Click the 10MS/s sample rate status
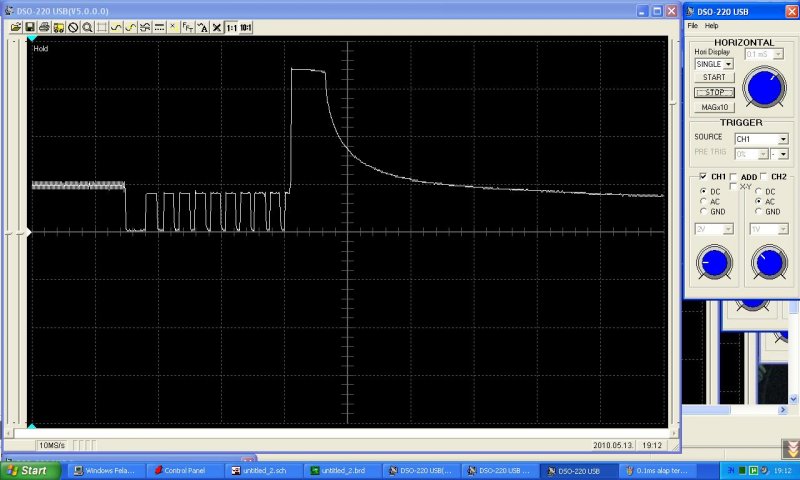 click(x=52, y=445)
